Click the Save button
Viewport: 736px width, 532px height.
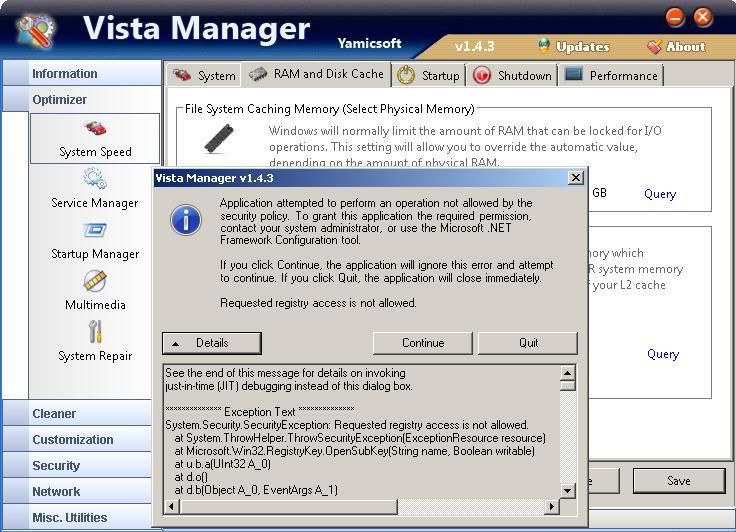678,480
